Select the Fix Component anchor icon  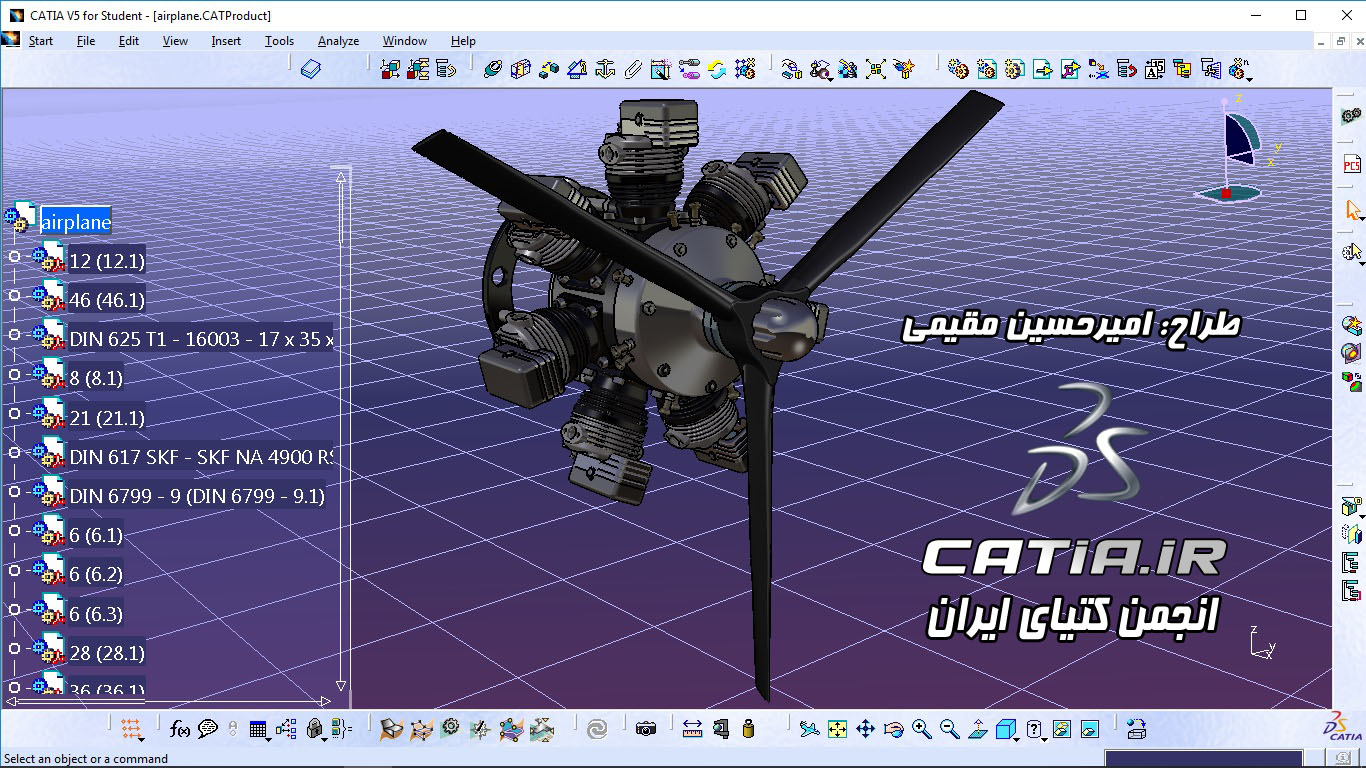pos(604,69)
